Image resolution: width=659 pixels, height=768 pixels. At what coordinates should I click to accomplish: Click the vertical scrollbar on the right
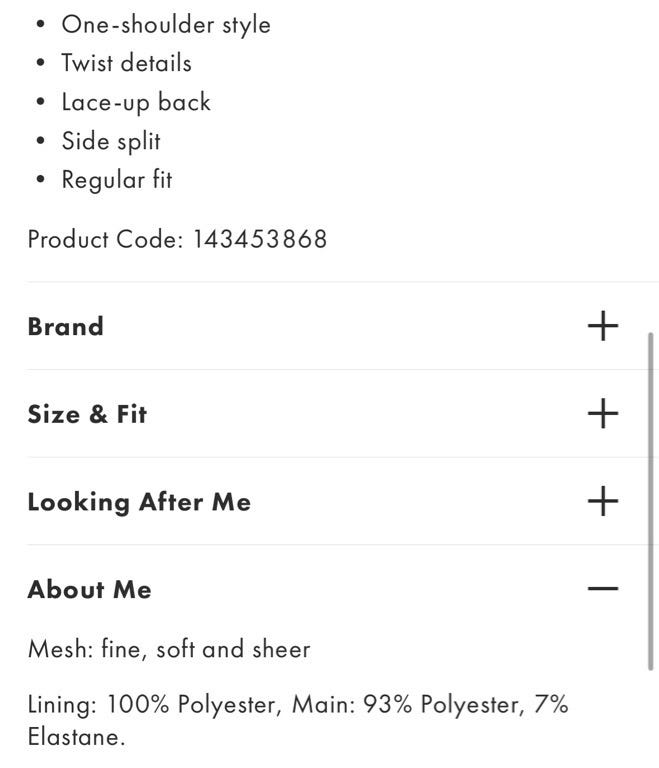click(x=651, y=500)
